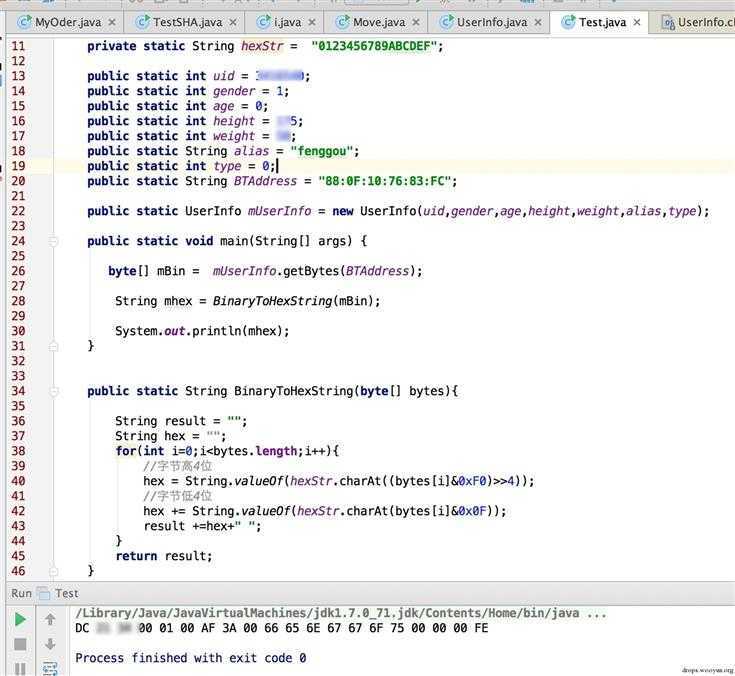Image resolution: width=735 pixels, height=676 pixels.
Task: Switch to the MyOder.java tab
Action: click(68, 22)
